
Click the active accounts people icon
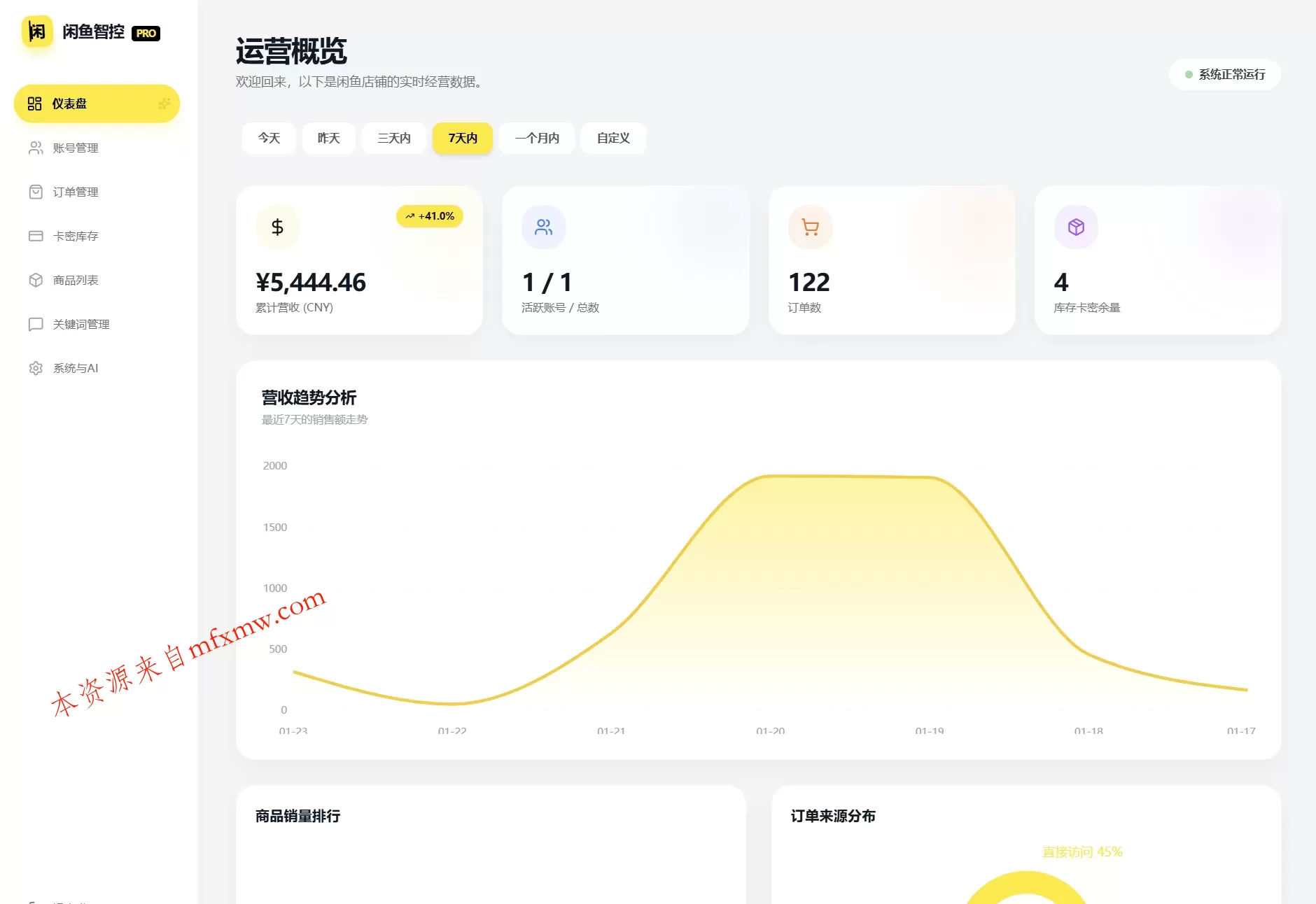tap(543, 227)
